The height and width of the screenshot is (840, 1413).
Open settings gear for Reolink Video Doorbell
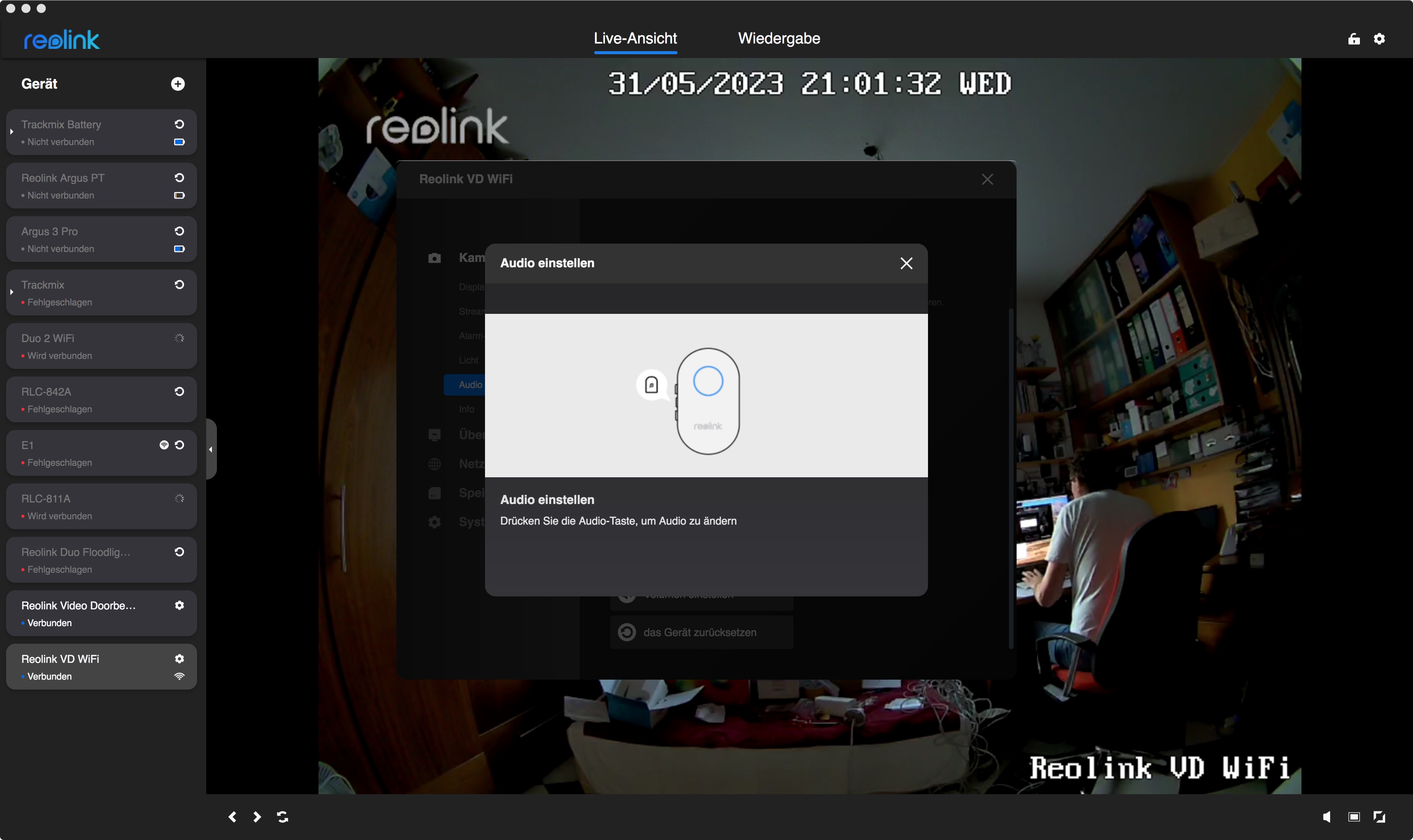click(x=179, y=605)
